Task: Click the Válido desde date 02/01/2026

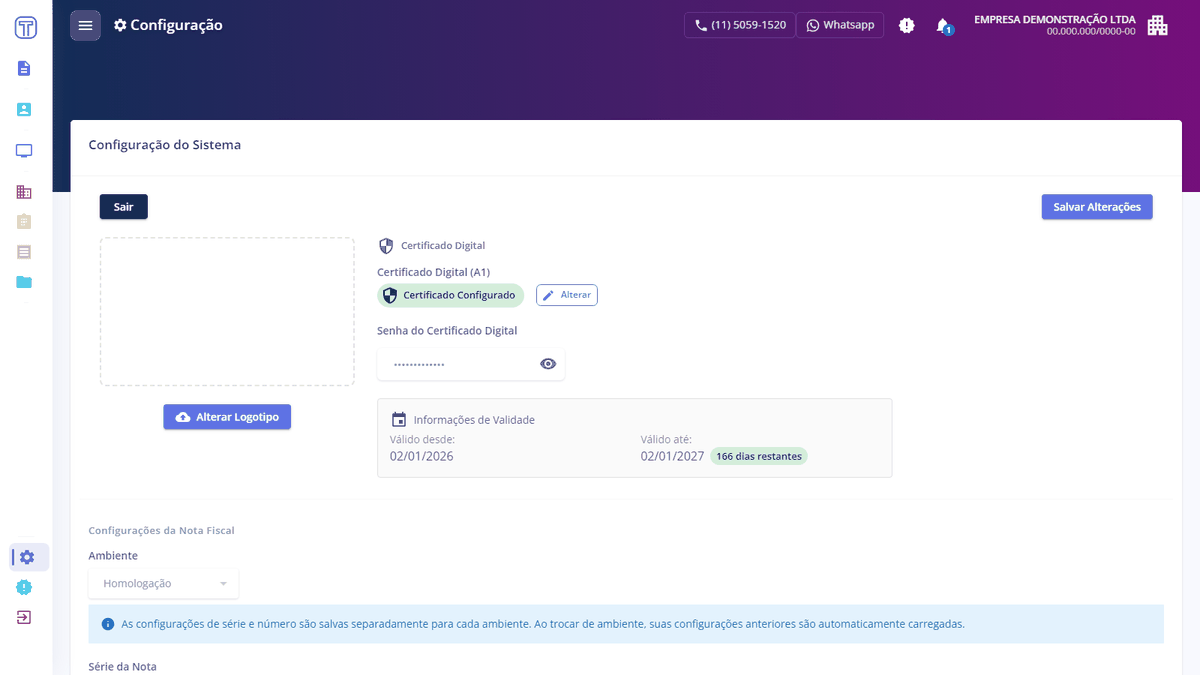Action: (x=421, y=456)
